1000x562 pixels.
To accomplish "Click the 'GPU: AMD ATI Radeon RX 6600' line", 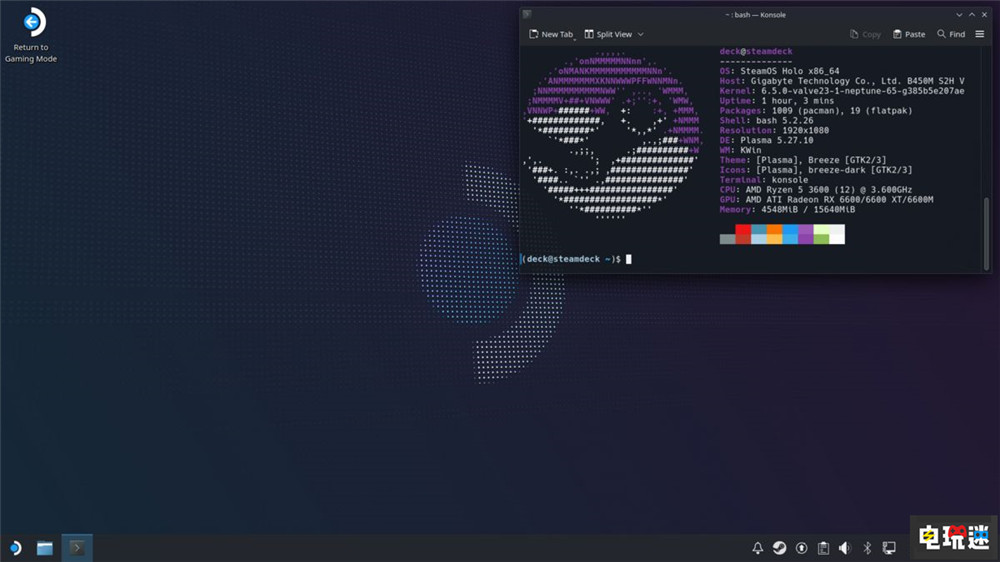I will point(827,200).
